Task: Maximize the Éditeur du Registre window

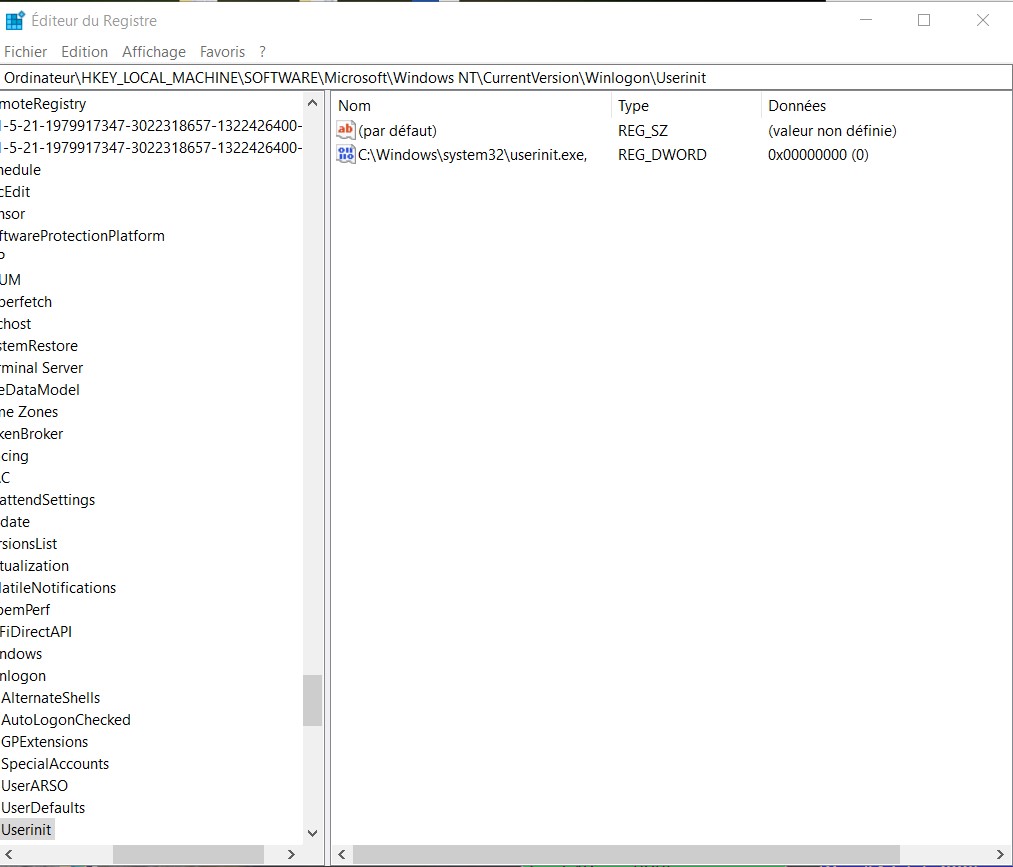Action: tap(924, 20)
